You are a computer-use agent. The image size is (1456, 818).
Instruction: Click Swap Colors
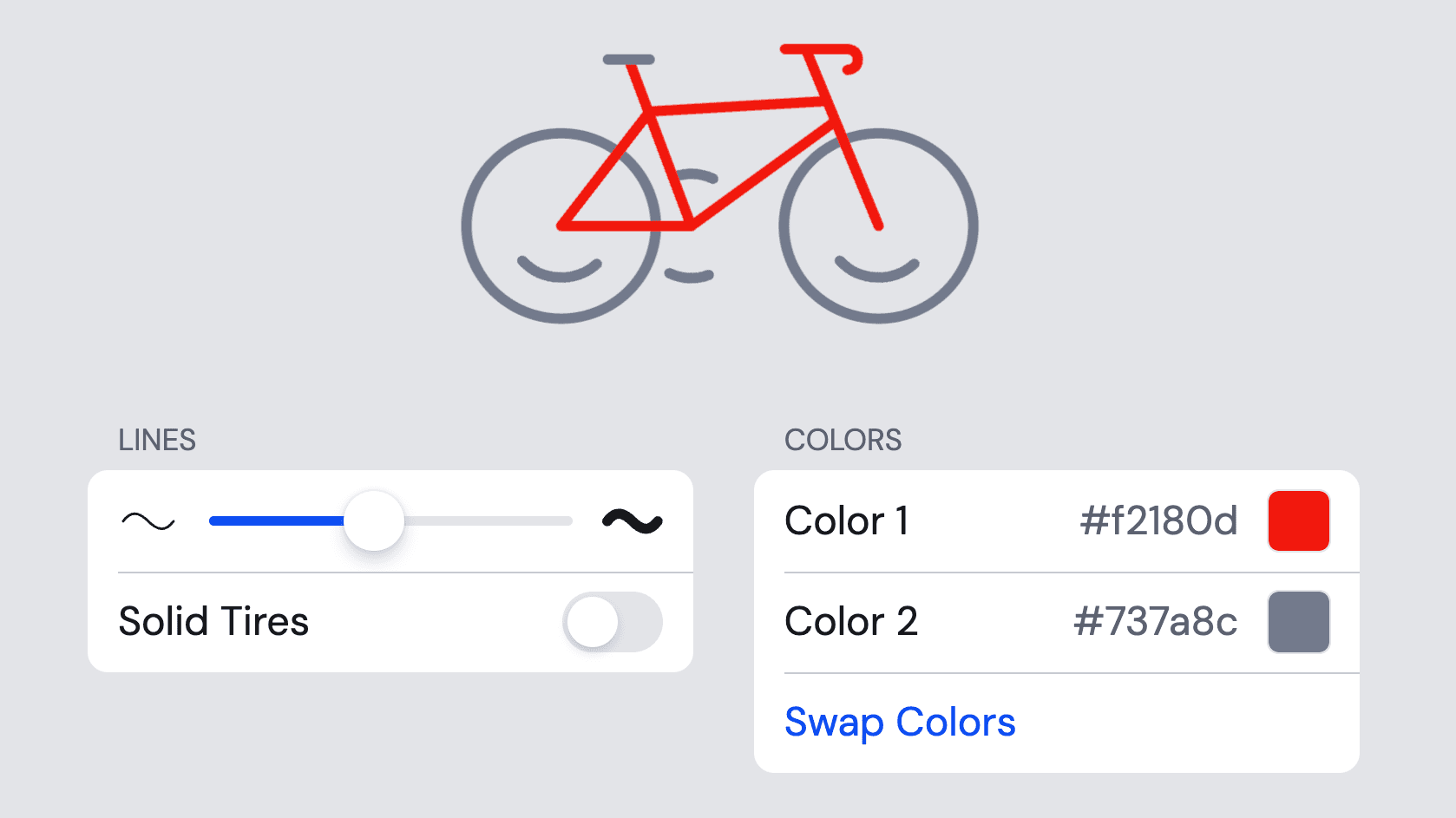pos(900,723)
